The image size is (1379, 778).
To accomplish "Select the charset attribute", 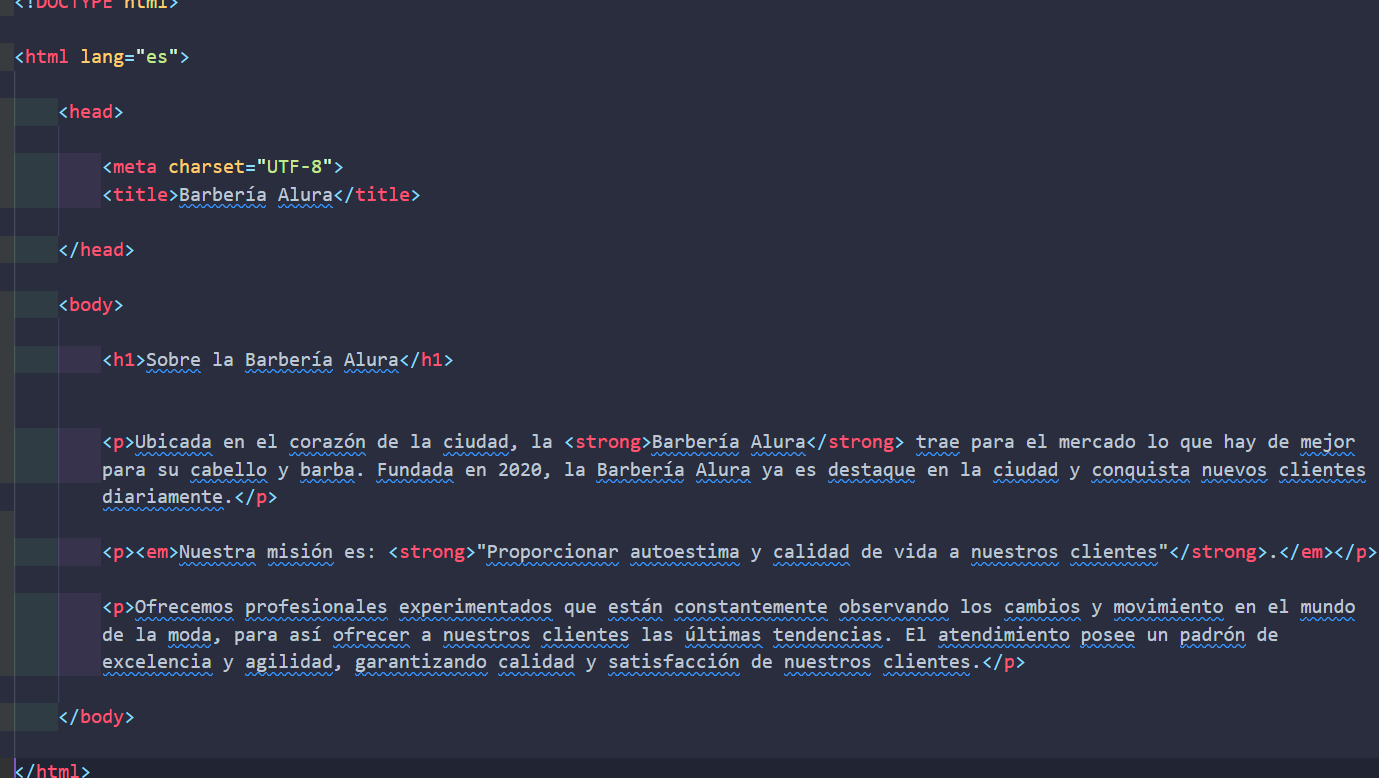I will pos(206,167).
